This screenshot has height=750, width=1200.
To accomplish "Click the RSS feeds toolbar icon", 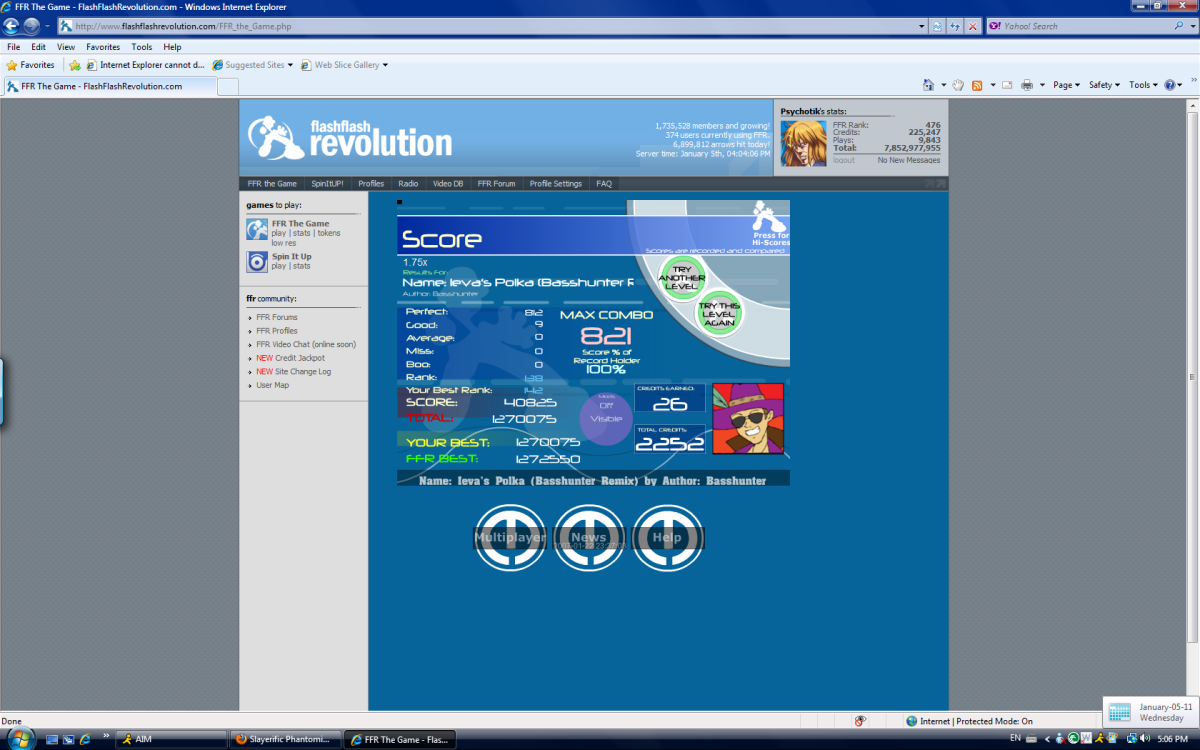I will [x=977, y=85].
